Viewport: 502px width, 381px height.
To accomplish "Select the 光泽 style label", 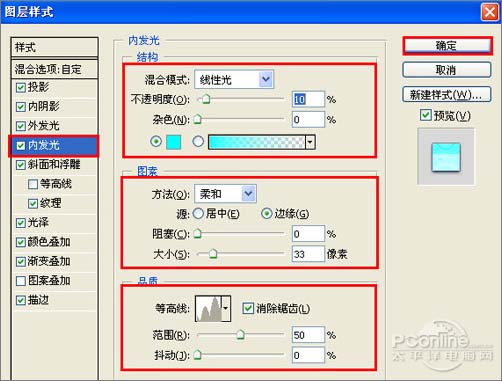I will [x=38, y=222].
